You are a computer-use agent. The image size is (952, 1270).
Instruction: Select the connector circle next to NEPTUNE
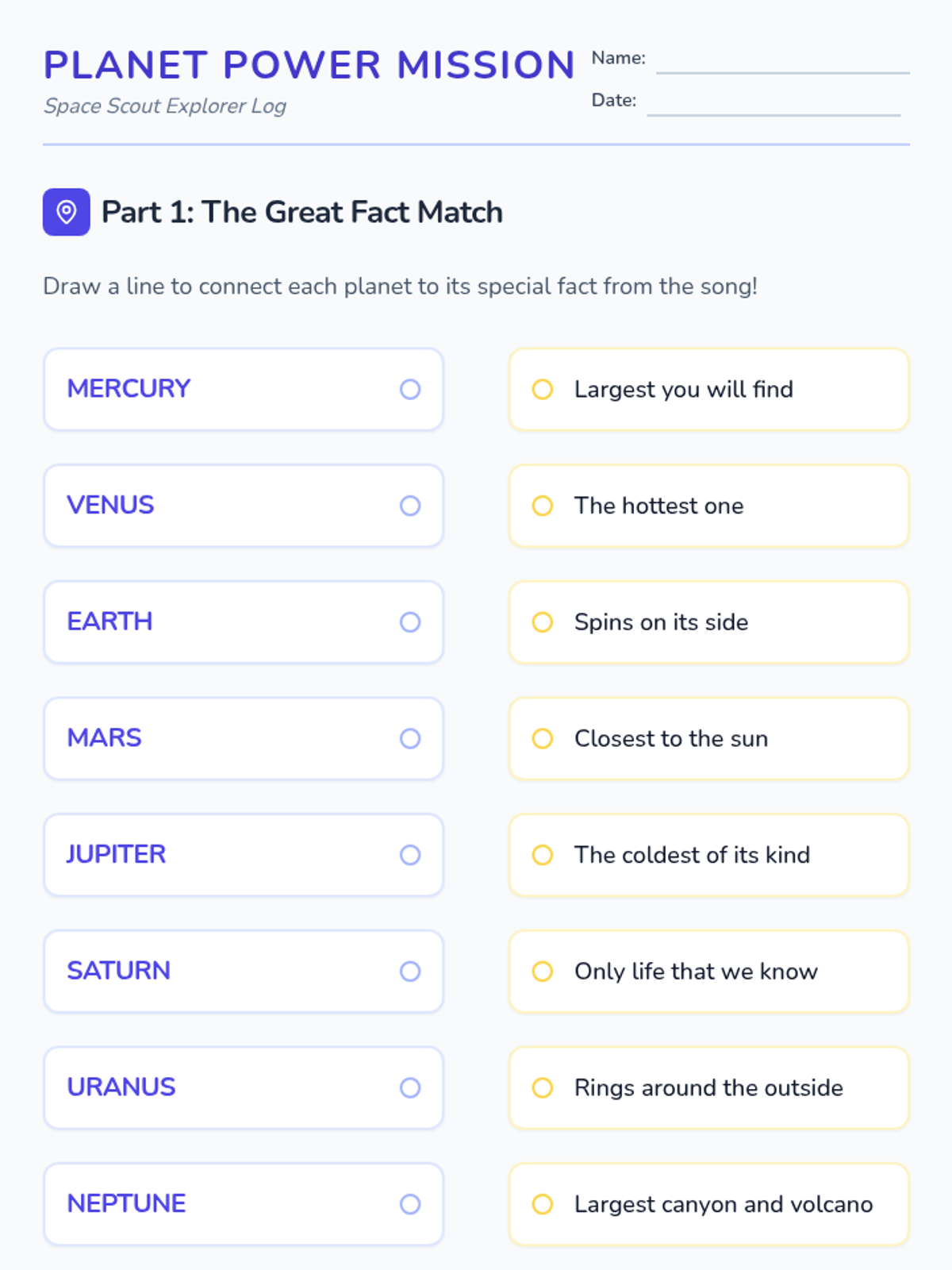[x=410, y=1204]
